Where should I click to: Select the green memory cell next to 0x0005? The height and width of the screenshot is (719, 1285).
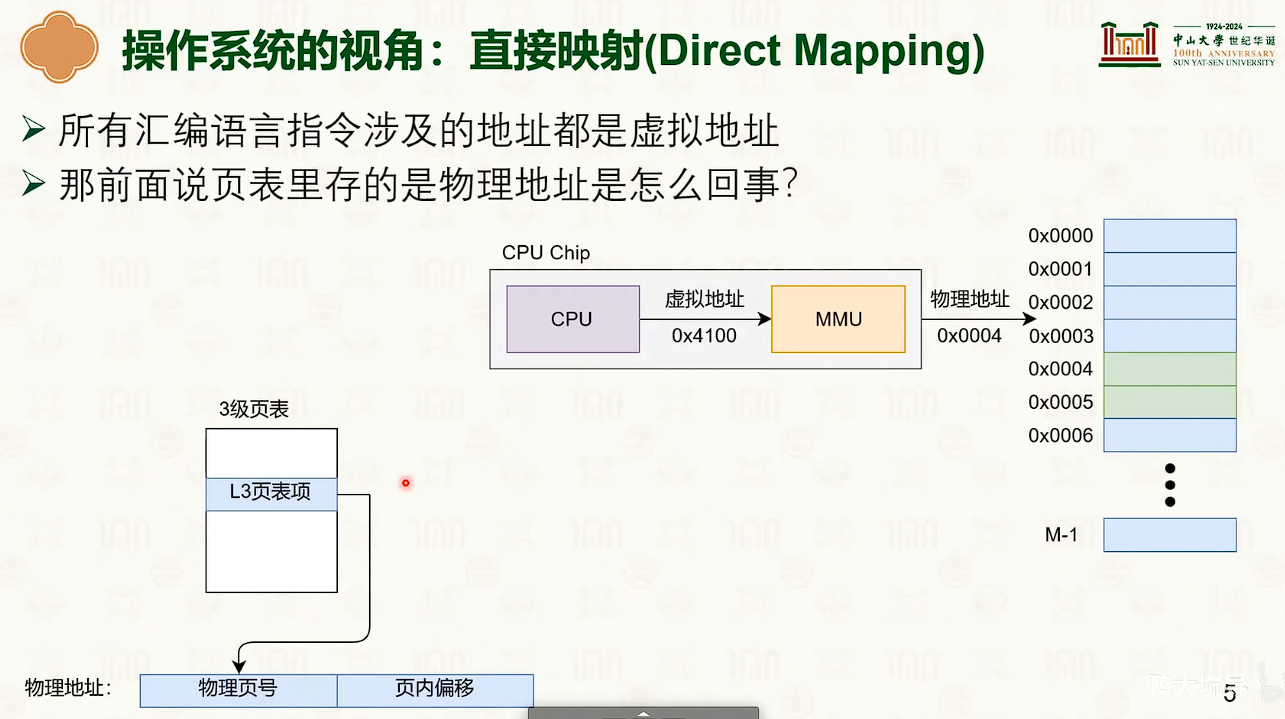tap(1170, 402)
